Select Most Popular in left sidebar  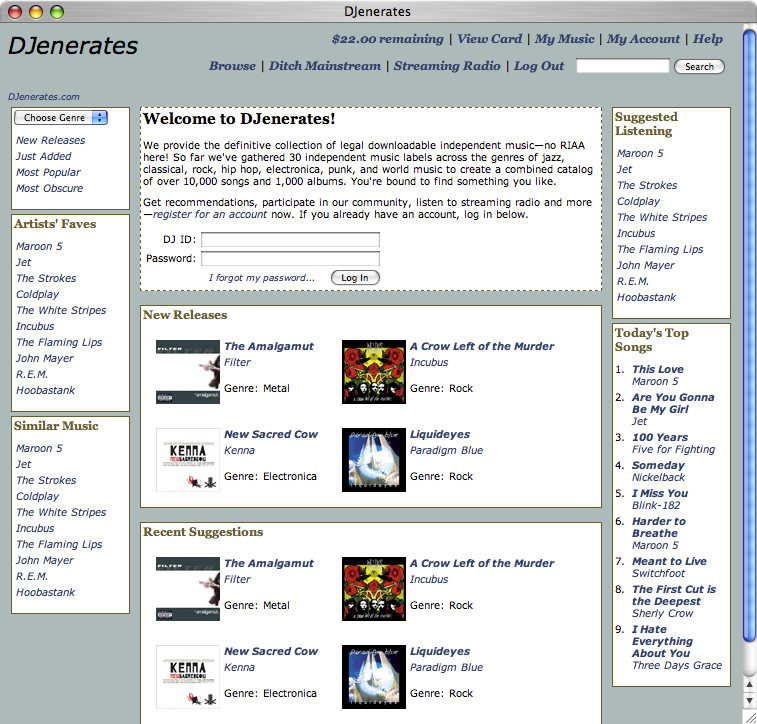click(x=48, y=172)
